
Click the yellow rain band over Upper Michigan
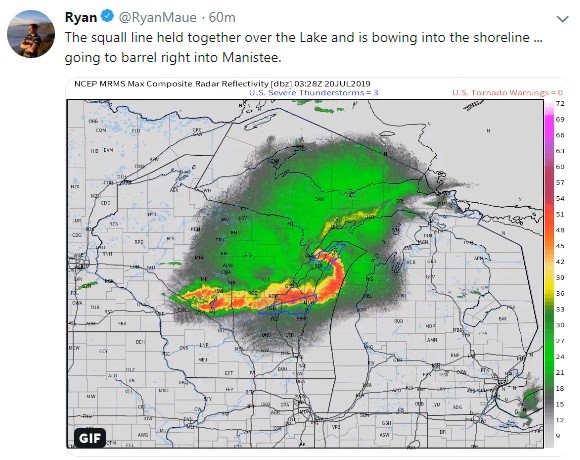pyautogui.click(x=350, y=220)
